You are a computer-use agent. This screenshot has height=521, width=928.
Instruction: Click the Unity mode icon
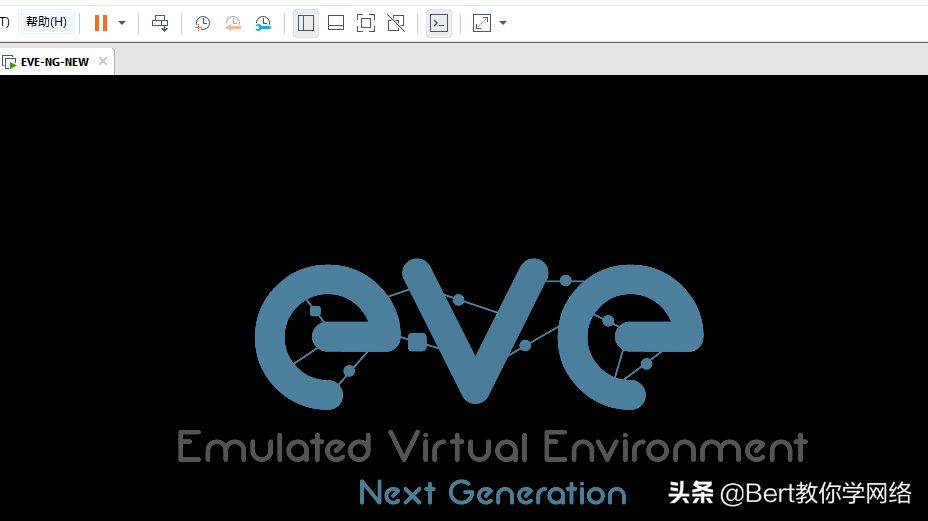(396, 23)
